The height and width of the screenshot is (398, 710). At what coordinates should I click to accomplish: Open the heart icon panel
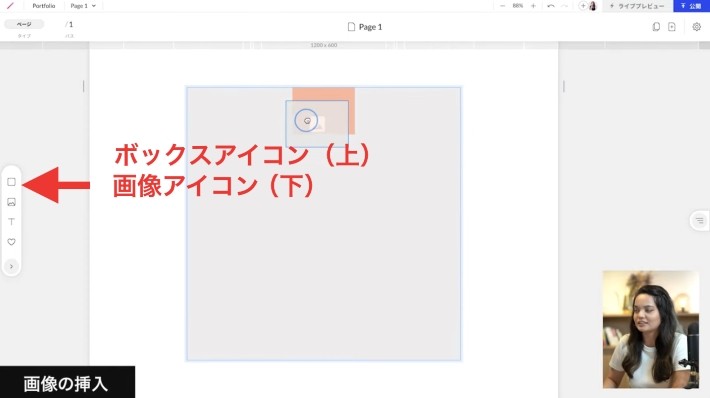click(x=11, y=242)
